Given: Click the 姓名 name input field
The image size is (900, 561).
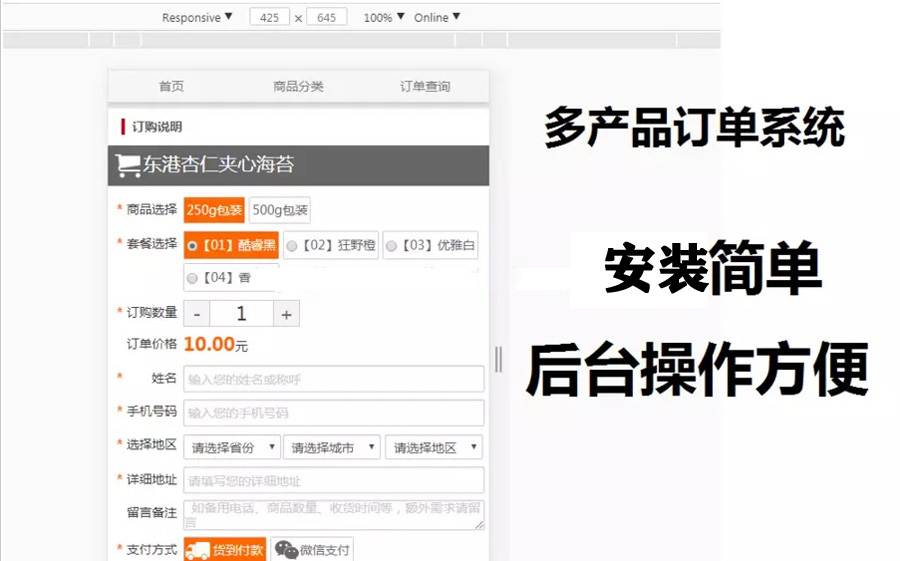Looking at the screenshot, I should [333, 379].
